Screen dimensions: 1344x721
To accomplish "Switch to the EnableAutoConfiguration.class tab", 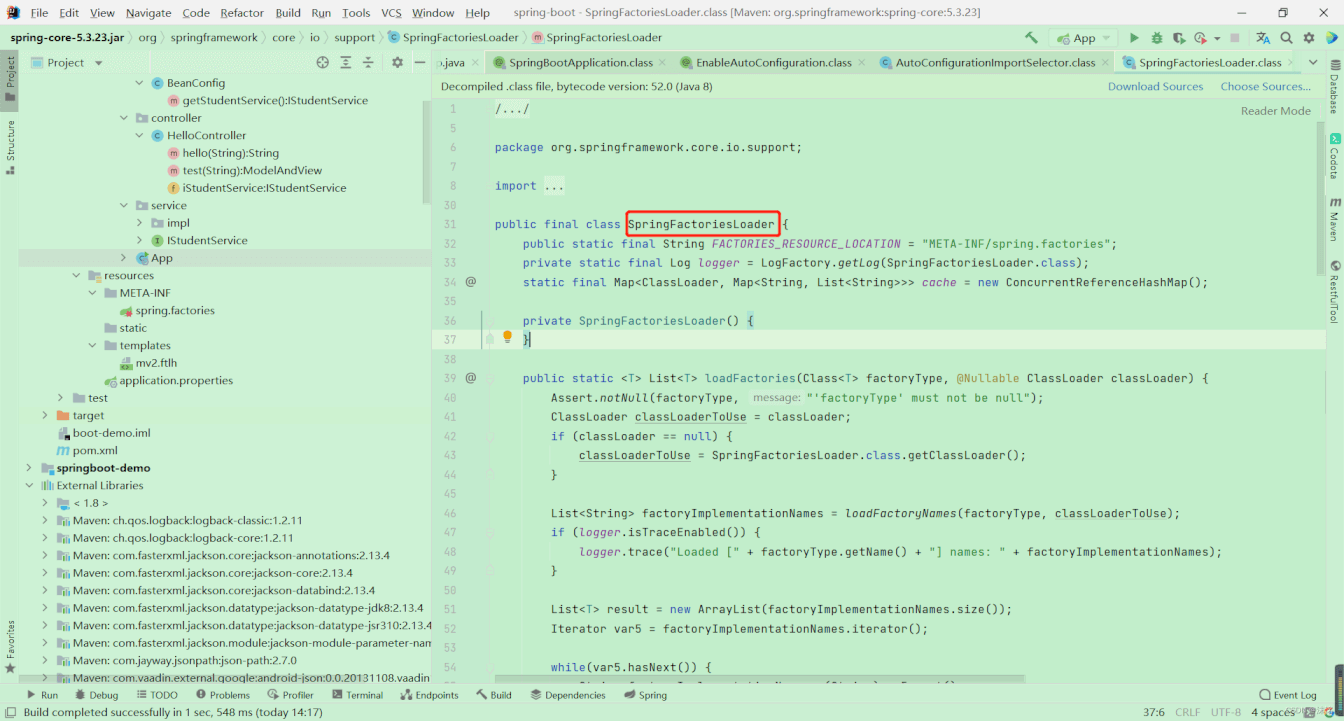I will tap(774, 62).
